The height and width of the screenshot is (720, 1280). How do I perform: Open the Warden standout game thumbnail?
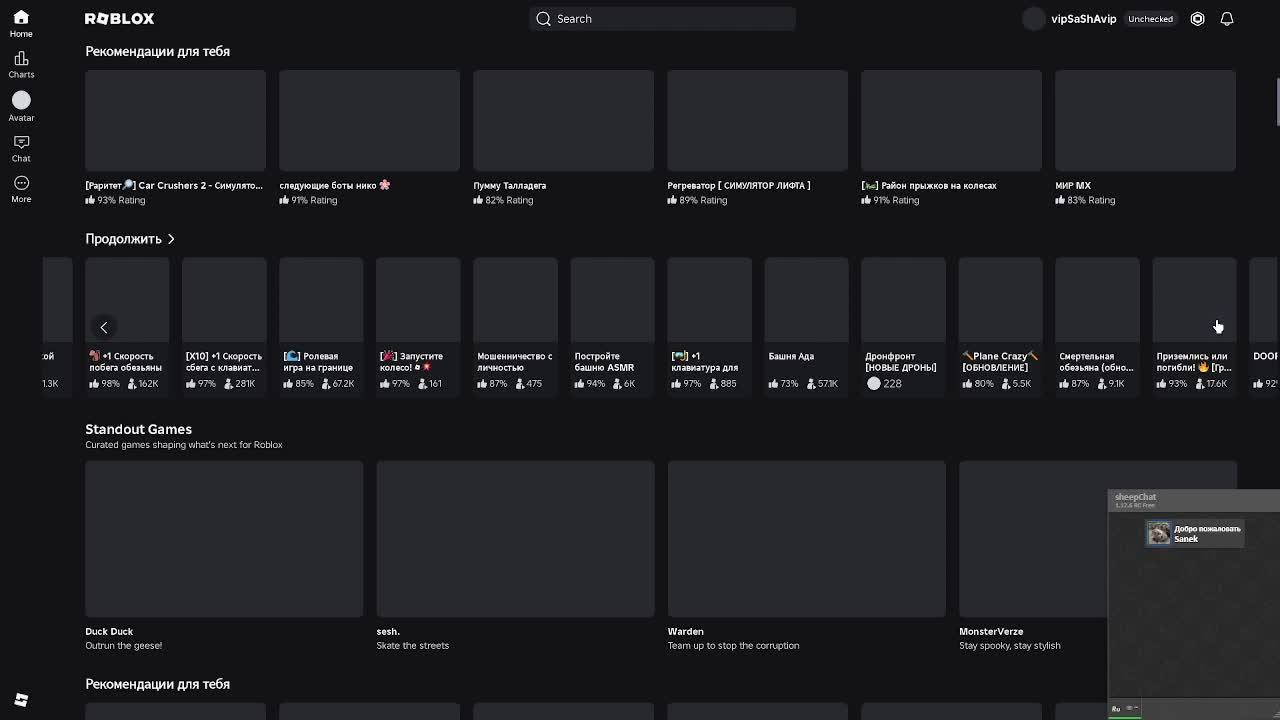pyautogui.click(x=806, y=539)
